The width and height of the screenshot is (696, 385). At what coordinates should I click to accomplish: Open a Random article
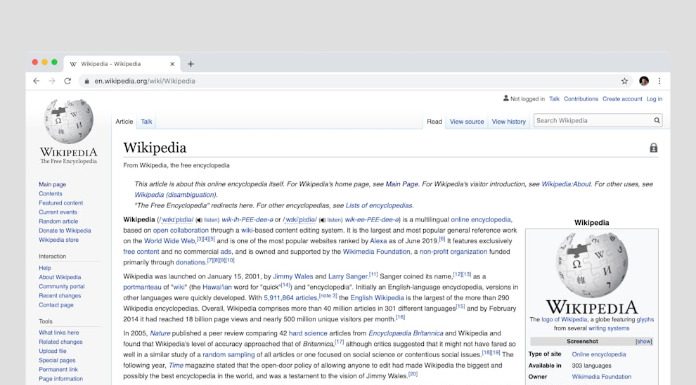pyautogui.click(x=58, y=221)
